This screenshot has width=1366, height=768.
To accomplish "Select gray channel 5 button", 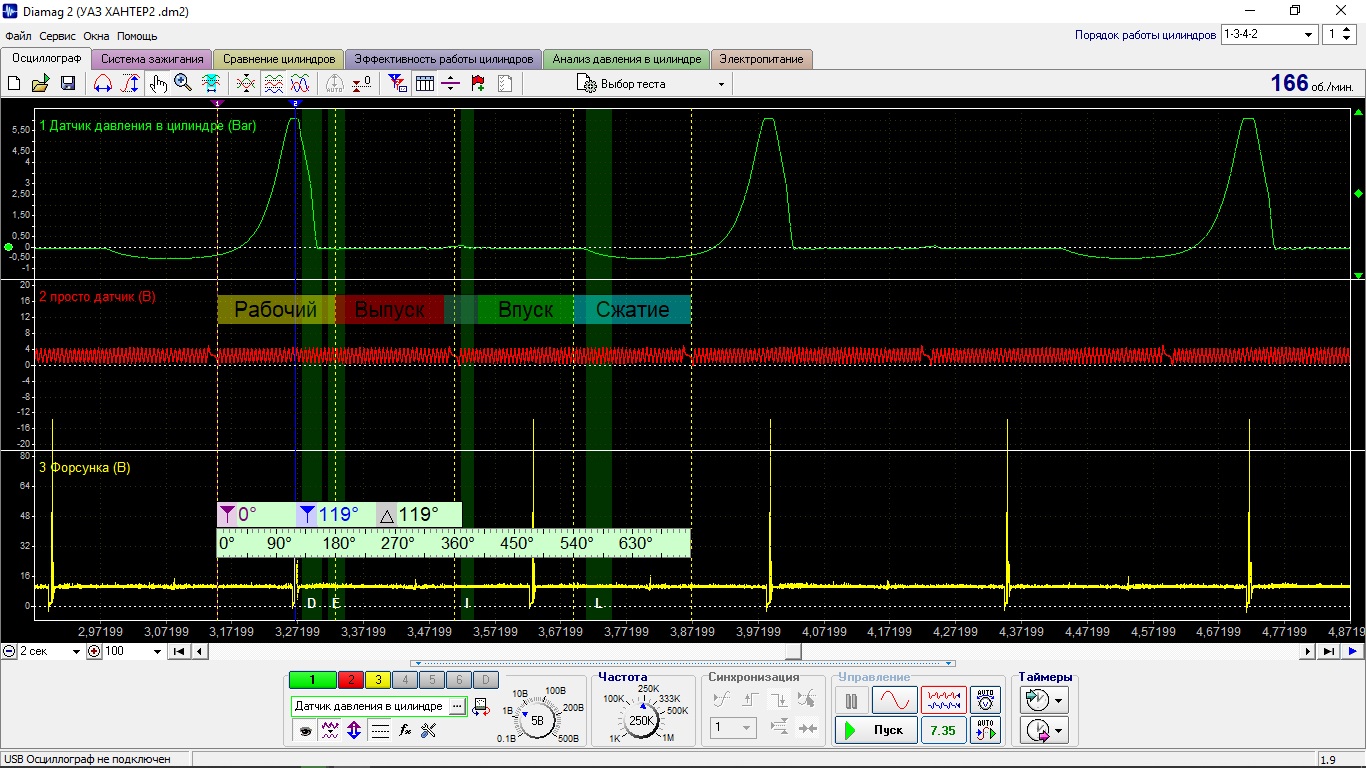I will [x=431, y=680].
